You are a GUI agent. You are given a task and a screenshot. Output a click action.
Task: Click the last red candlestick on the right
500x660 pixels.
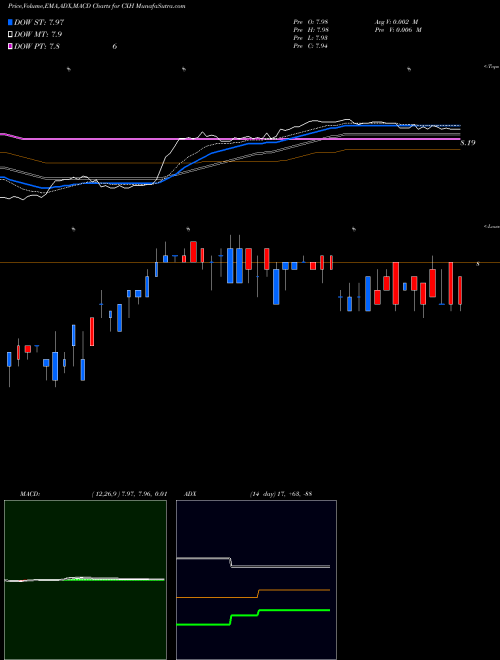point(460,290)
